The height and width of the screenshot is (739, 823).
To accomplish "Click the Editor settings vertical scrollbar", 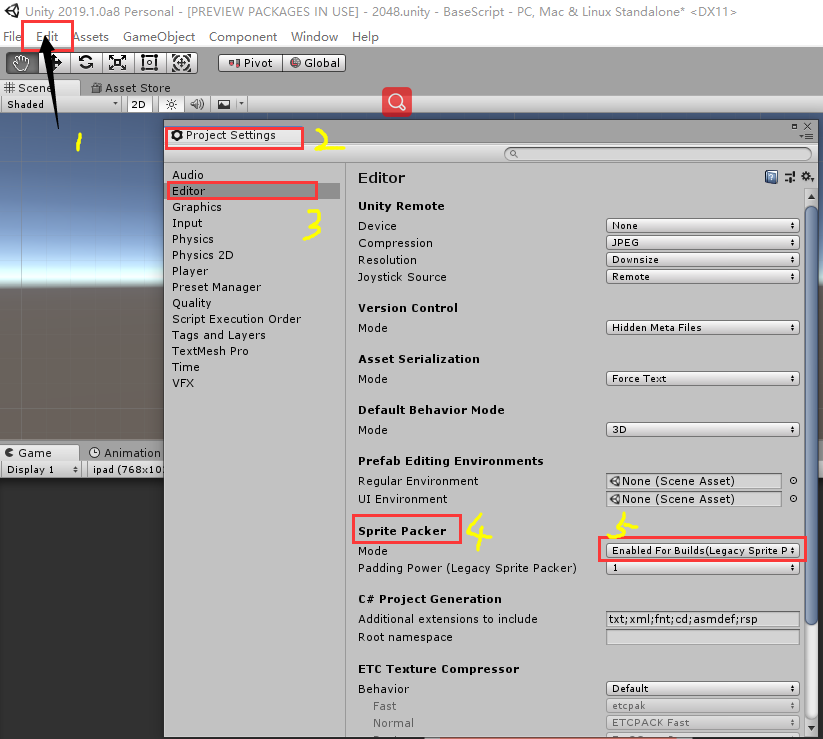I will [x=811, y=415].
